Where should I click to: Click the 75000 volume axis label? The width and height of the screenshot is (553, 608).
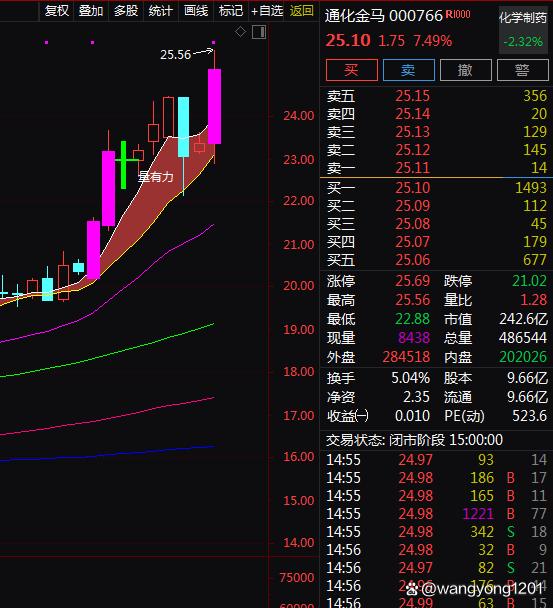297,577
